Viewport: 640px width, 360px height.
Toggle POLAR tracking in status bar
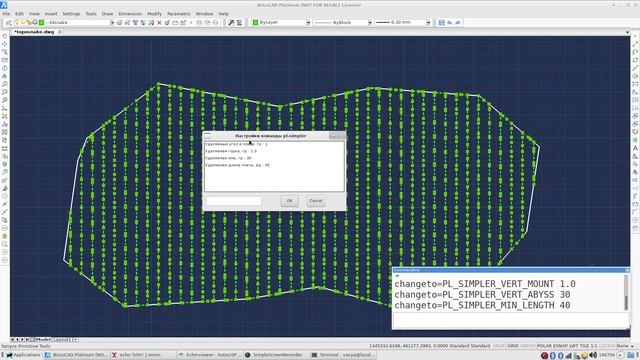[x=544, y=346]
